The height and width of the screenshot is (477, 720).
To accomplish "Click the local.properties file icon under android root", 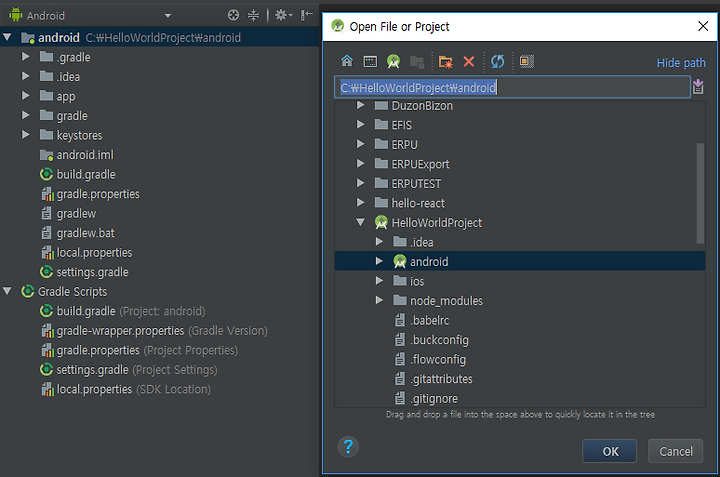I will point(47,253).
